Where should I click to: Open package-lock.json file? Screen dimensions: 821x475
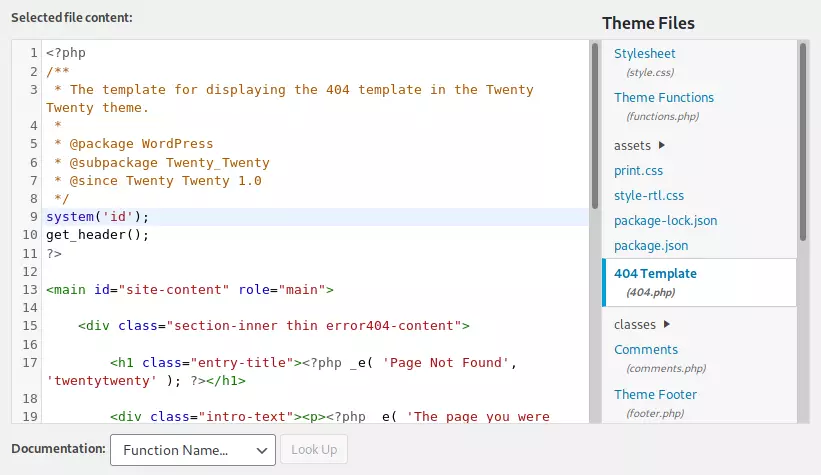665,221
